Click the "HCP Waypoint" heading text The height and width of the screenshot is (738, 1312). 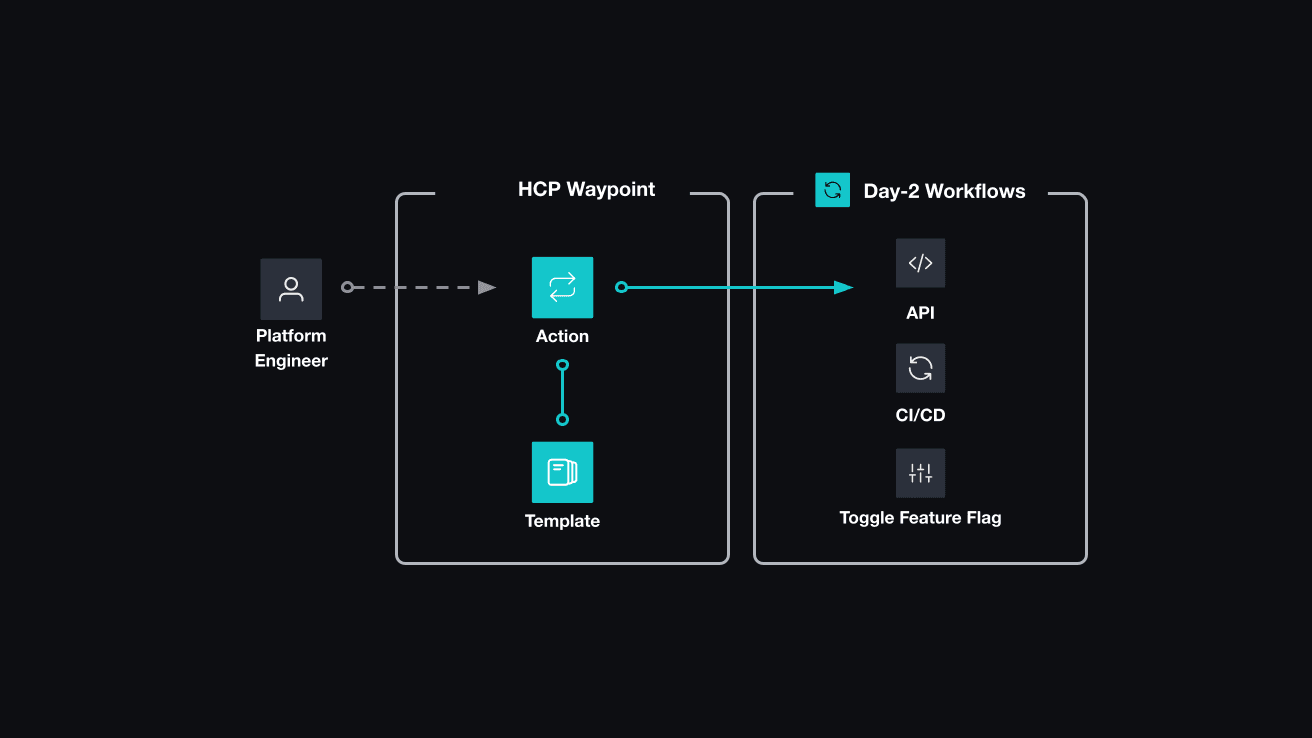pyautogui.click(x=586, y=189)
